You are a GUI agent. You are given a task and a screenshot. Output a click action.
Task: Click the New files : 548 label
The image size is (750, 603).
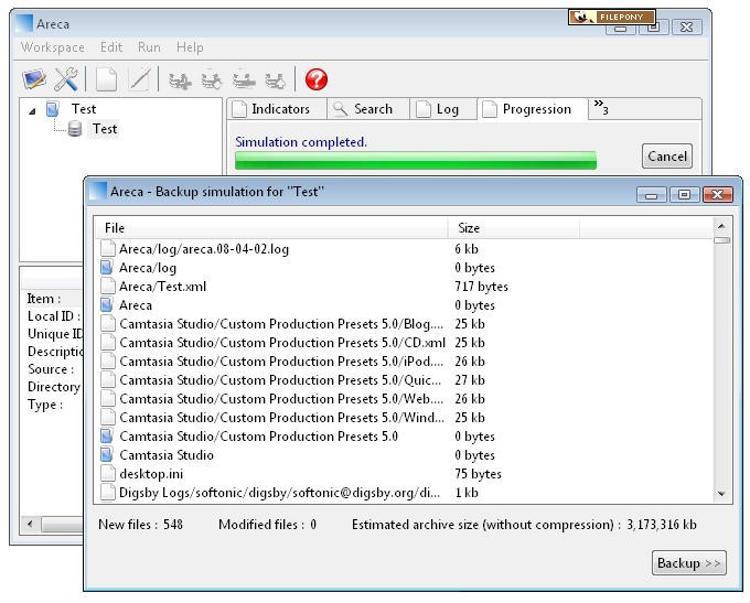[x=140, y=525]
